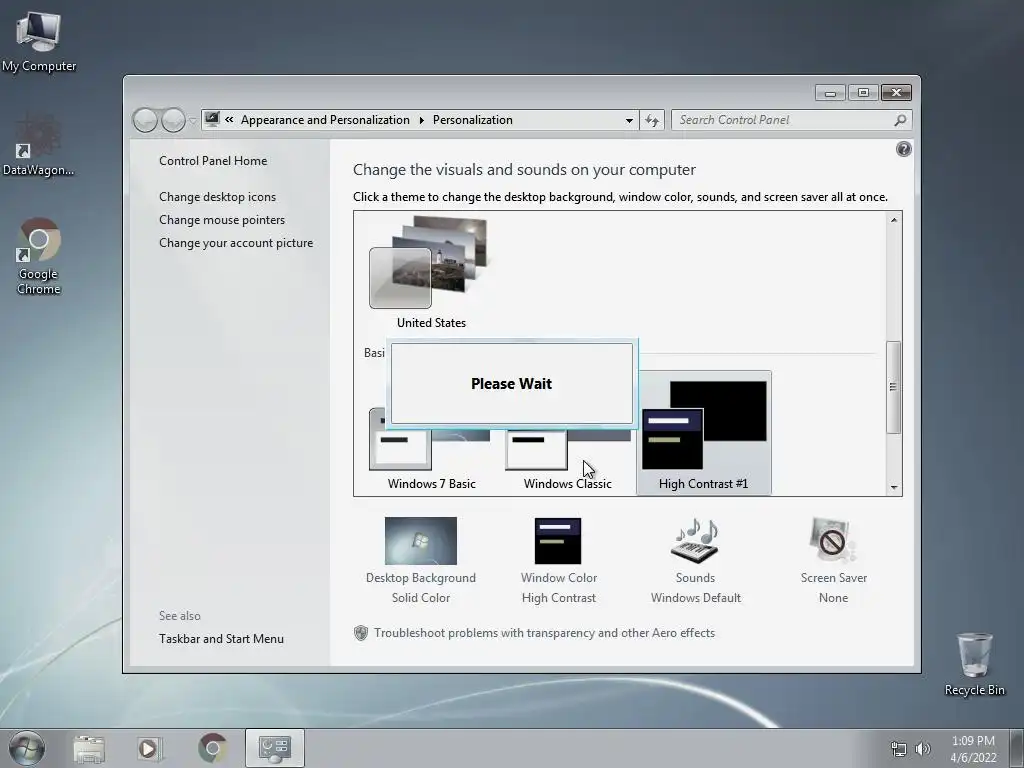The width and height of the screenshot is (1024, 768).
Task: Open Desktop Background settings
Action: [421, 560]
